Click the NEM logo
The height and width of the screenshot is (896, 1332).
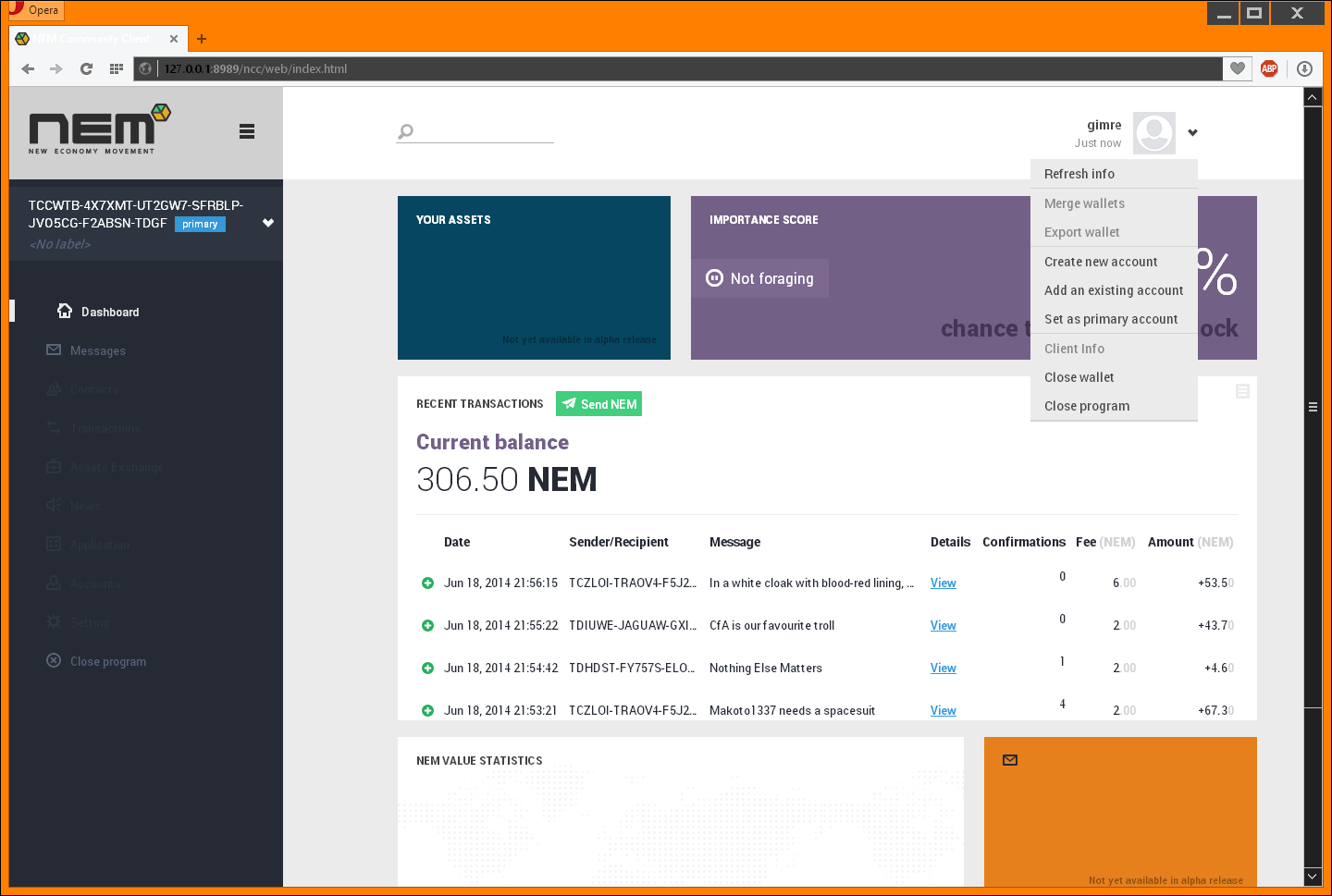point(100,129)
